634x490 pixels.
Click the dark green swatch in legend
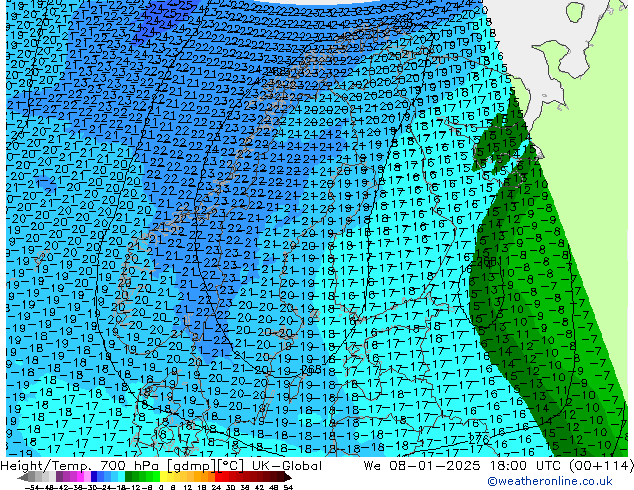pos(128,477)
